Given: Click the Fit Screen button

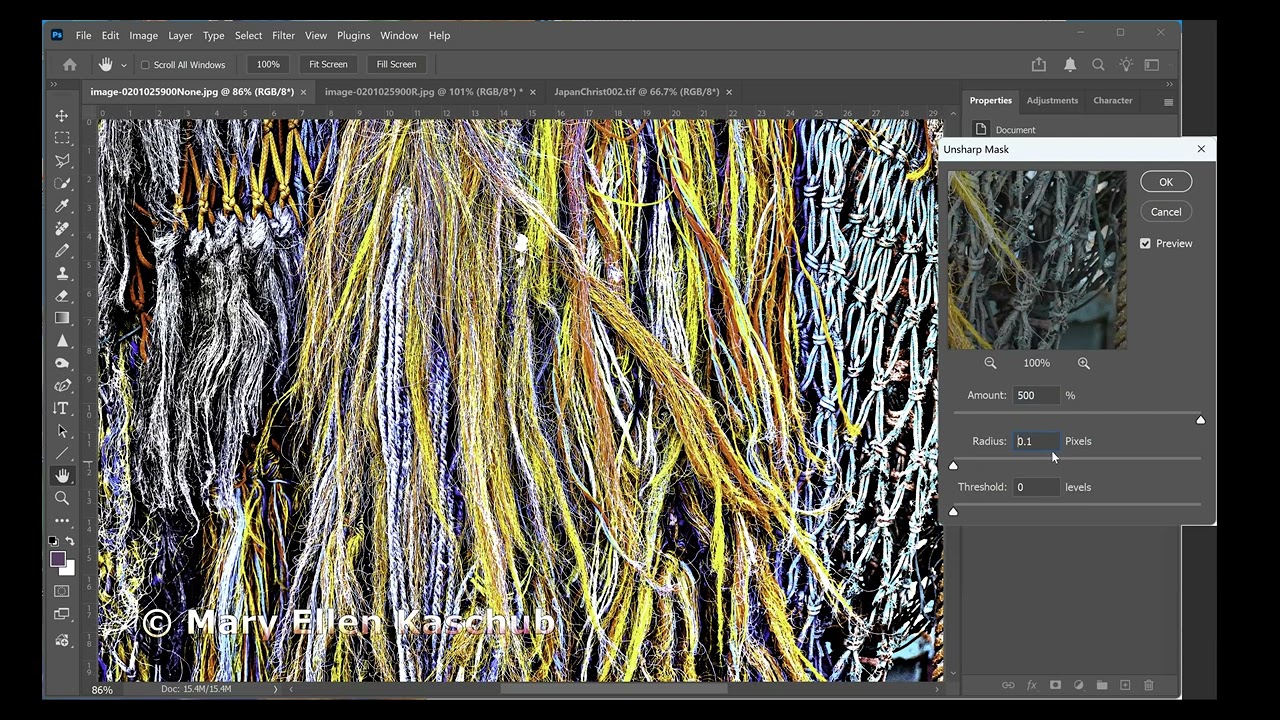Looking at the screenshot, I should pos(328,64).
